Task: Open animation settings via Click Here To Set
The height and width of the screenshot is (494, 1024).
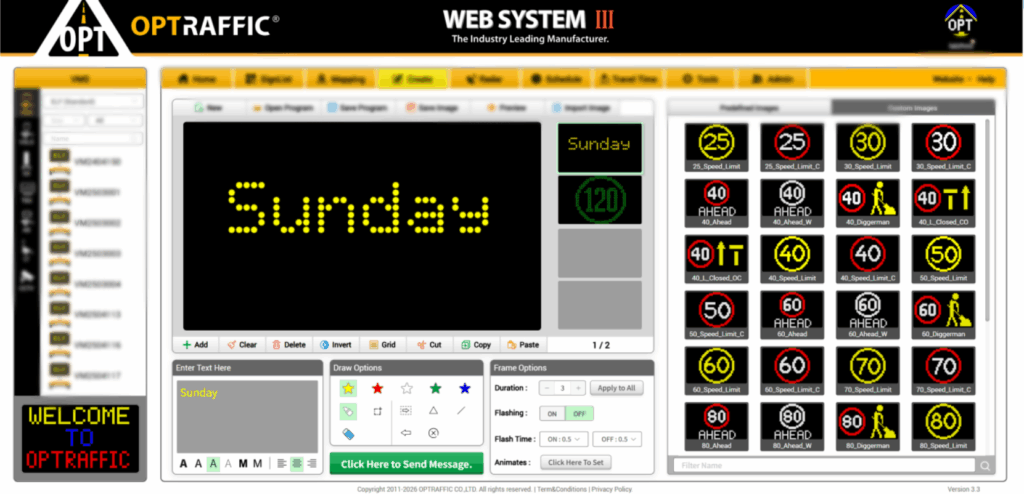Action: point(575,463)
